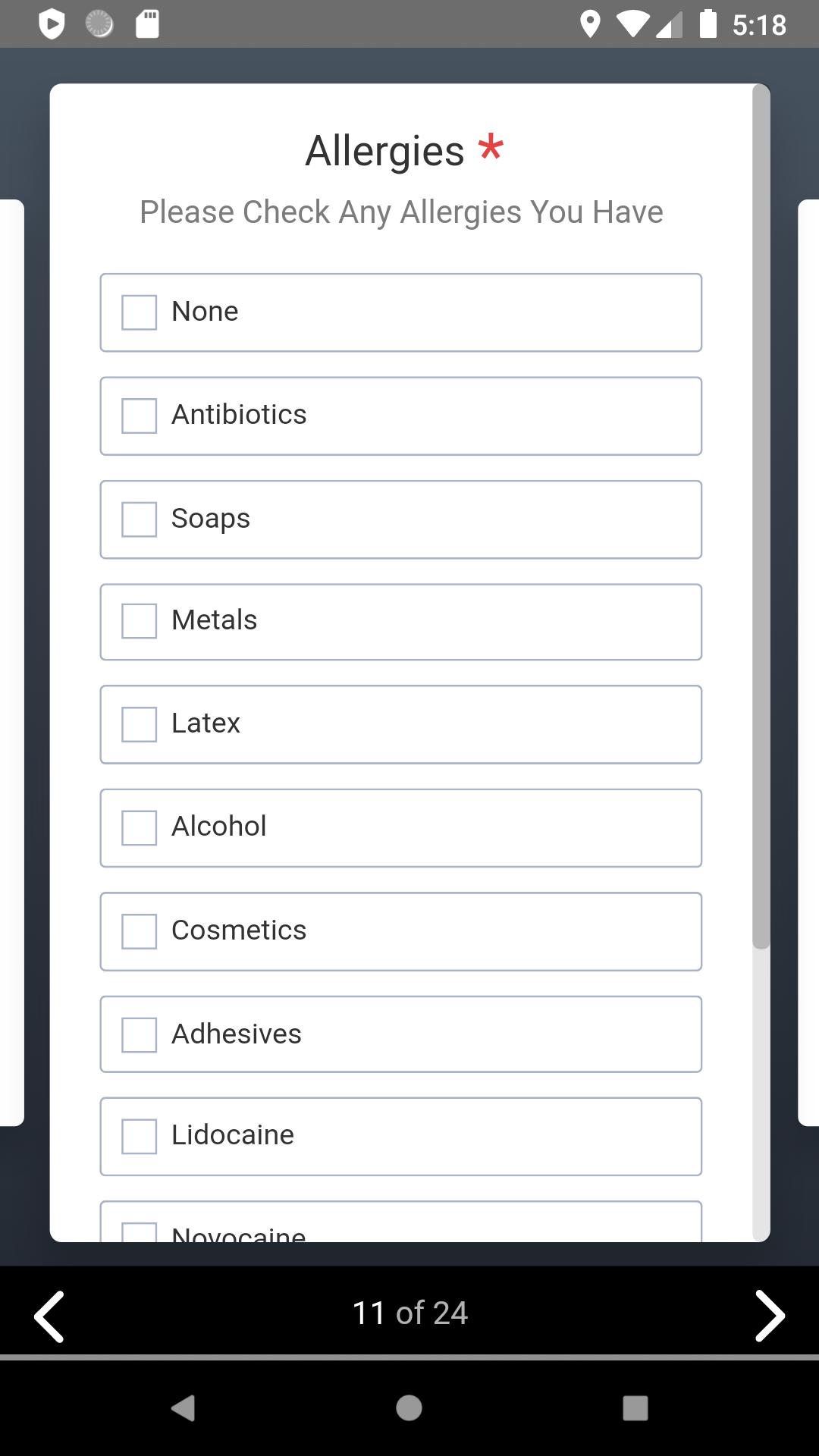Go to the previous form page arrow
Screen dimensions: 819x1456
(x=49, y=1316)
